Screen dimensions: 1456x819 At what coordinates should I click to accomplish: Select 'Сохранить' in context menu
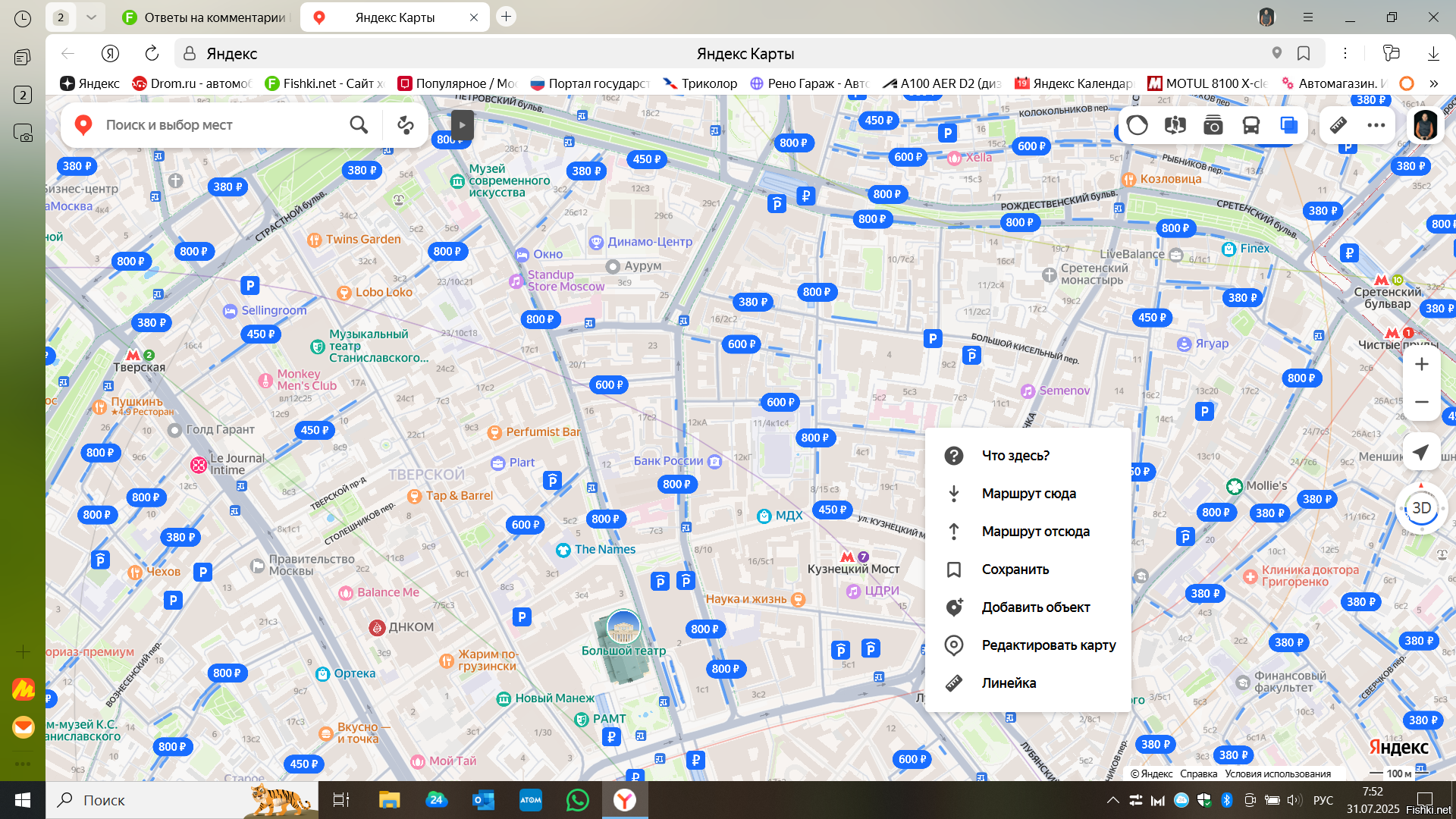click(1028, 570)
